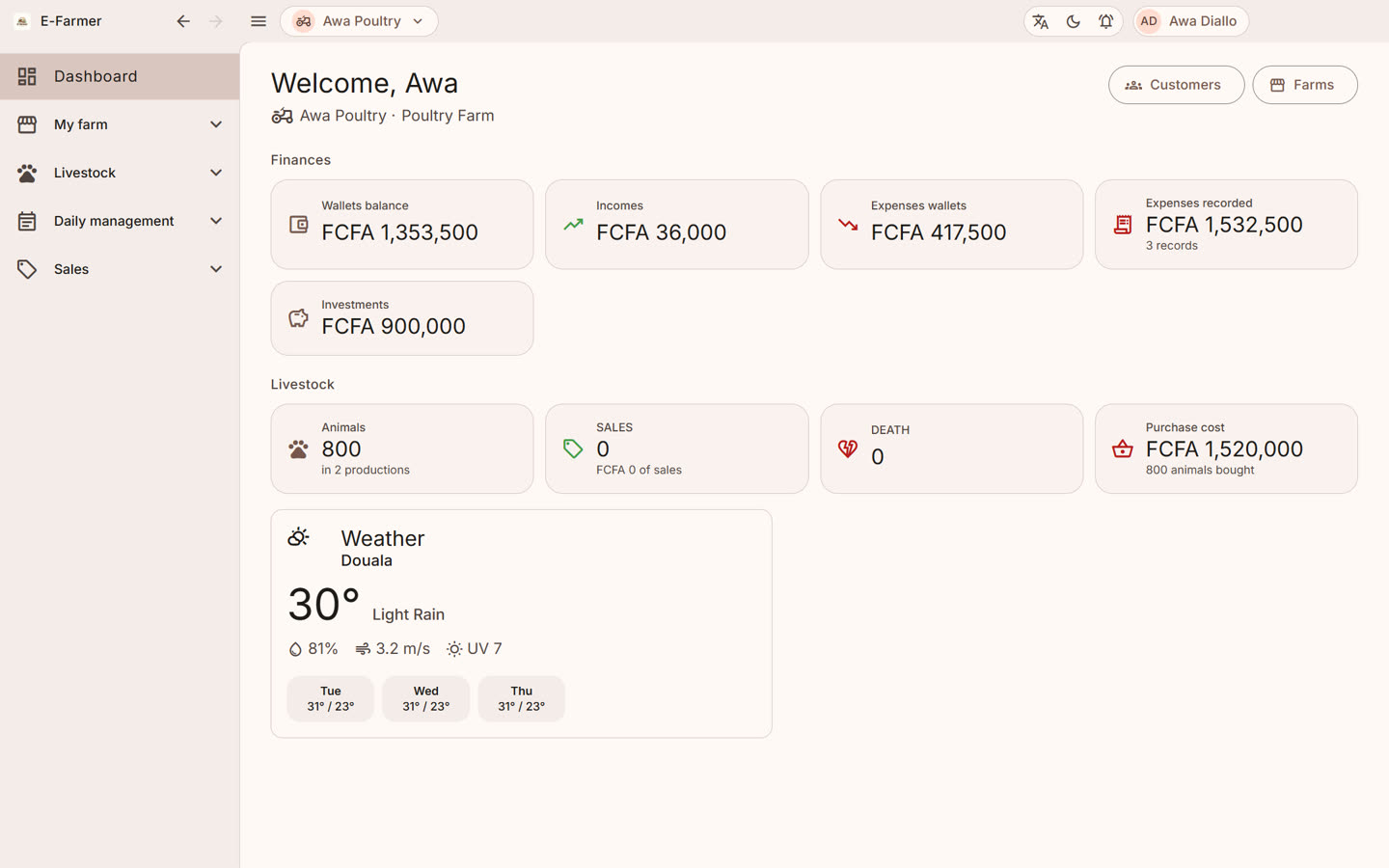Go forward with the right arrow

point(216,21)
